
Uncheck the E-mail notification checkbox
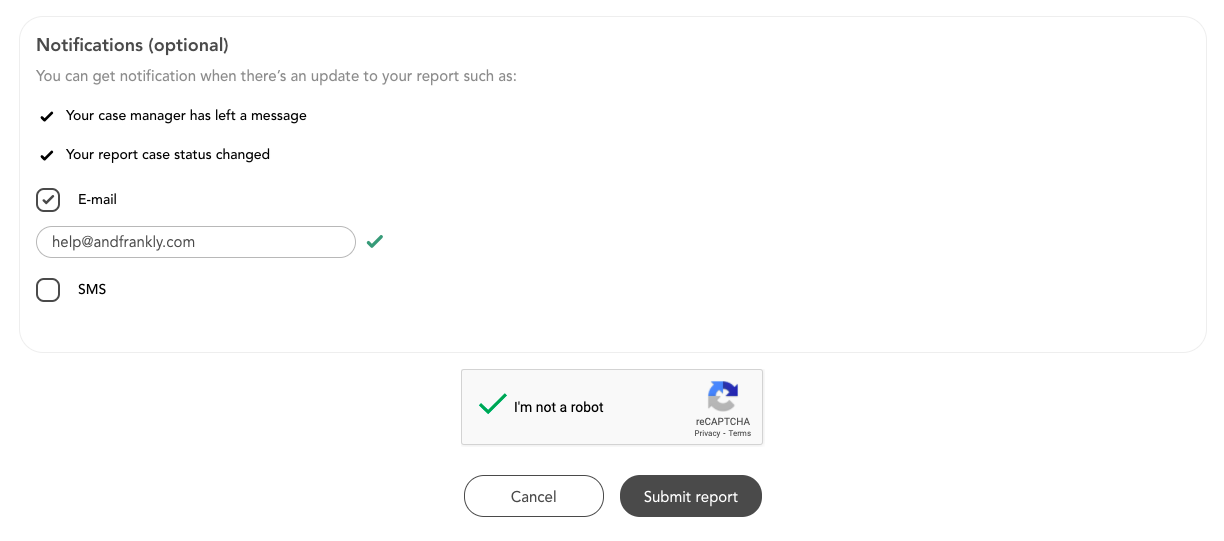click(48, 200)
